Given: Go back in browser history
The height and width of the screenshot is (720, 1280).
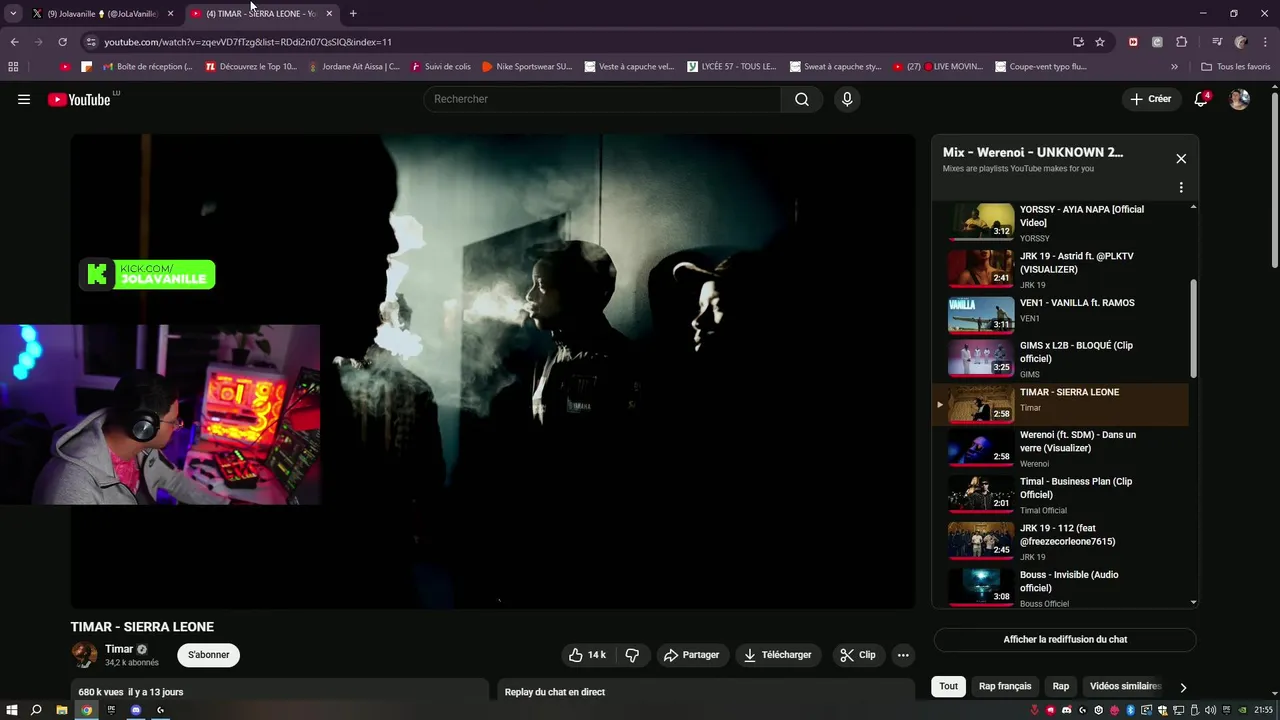Looking at the screenshot, I should pyautogui.click(x=14, y=42).
